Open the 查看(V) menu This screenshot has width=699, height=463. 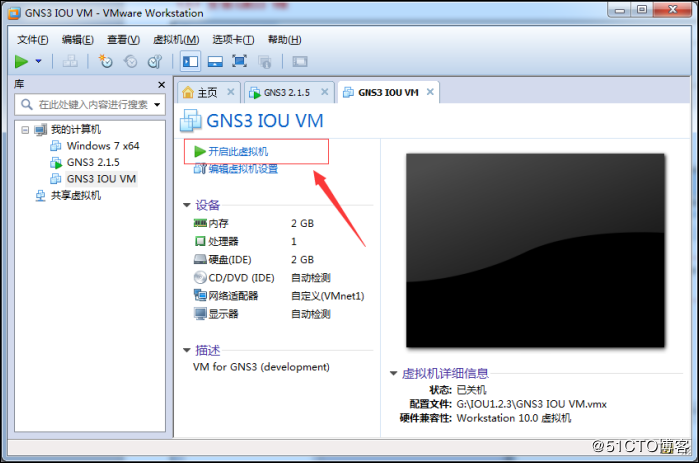(123, 40)
